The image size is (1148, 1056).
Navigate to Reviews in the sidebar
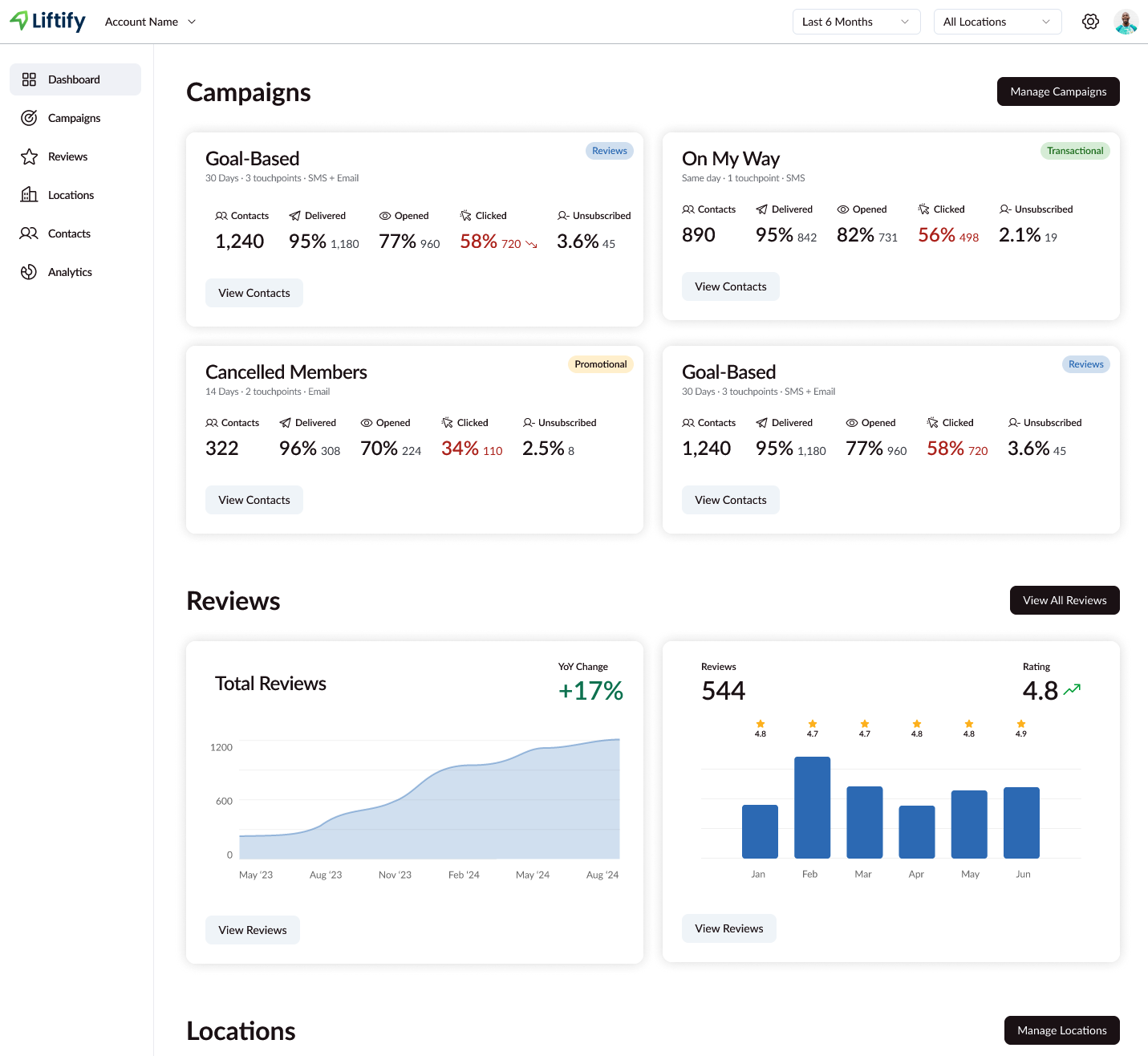coord(75,156)
